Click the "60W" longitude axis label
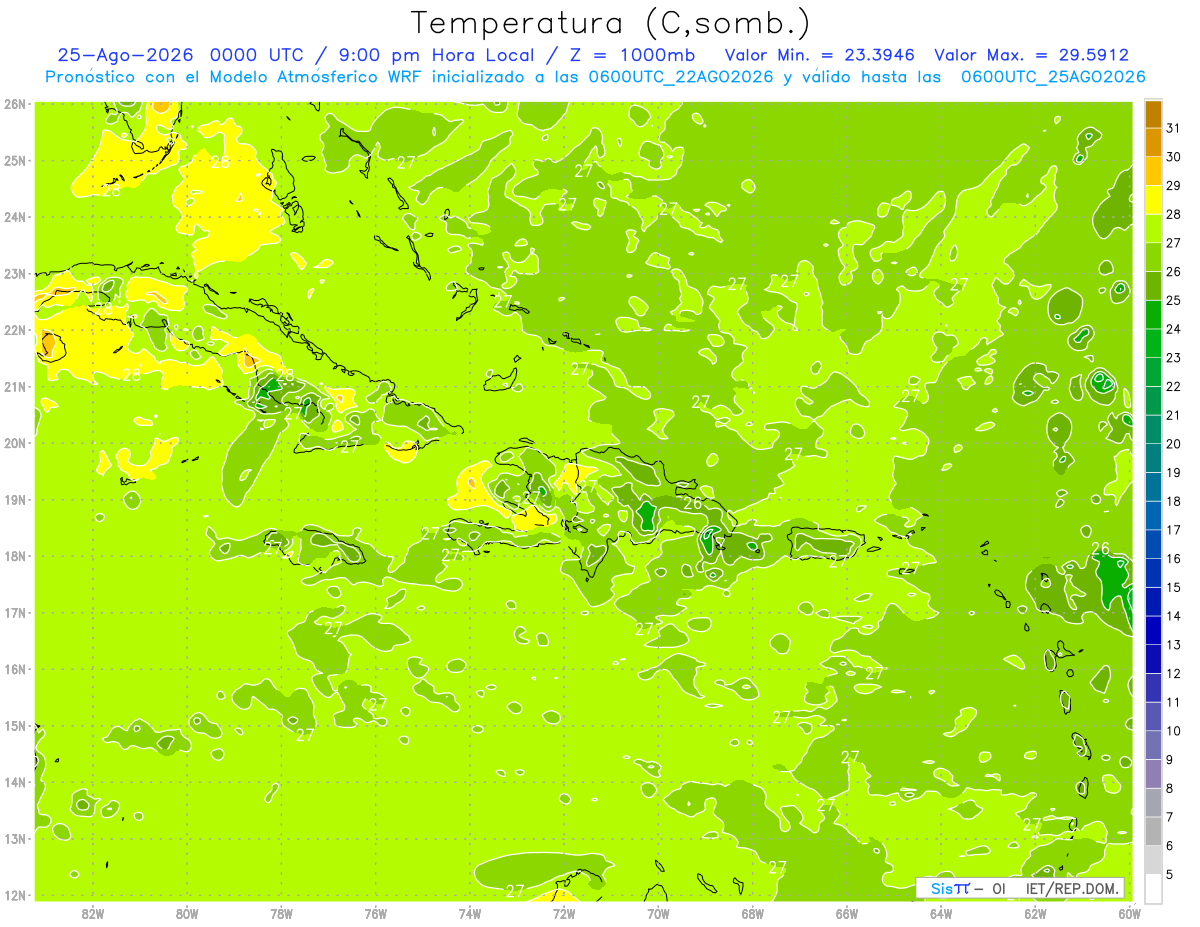Viewport: 1200px width, 927px height. (1129, 913)
